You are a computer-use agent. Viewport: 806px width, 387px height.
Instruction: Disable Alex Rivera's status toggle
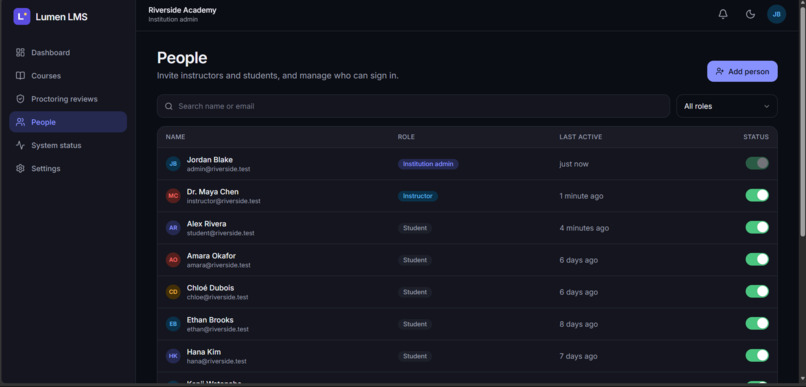point(757,227)
